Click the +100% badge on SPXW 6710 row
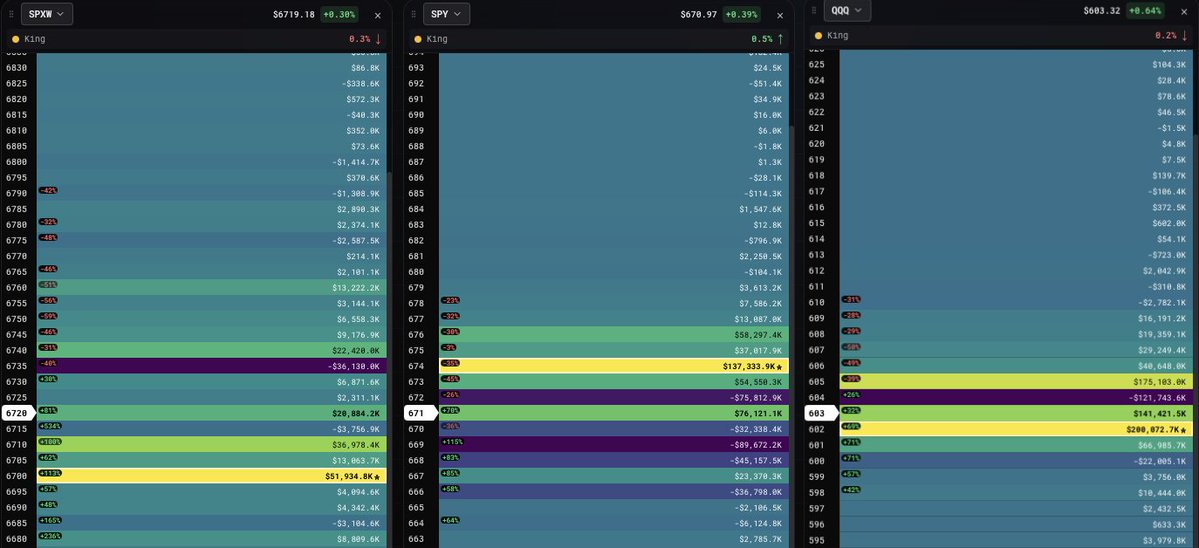This screenshot has height=548, width=1199. click(x=49, y=442)
